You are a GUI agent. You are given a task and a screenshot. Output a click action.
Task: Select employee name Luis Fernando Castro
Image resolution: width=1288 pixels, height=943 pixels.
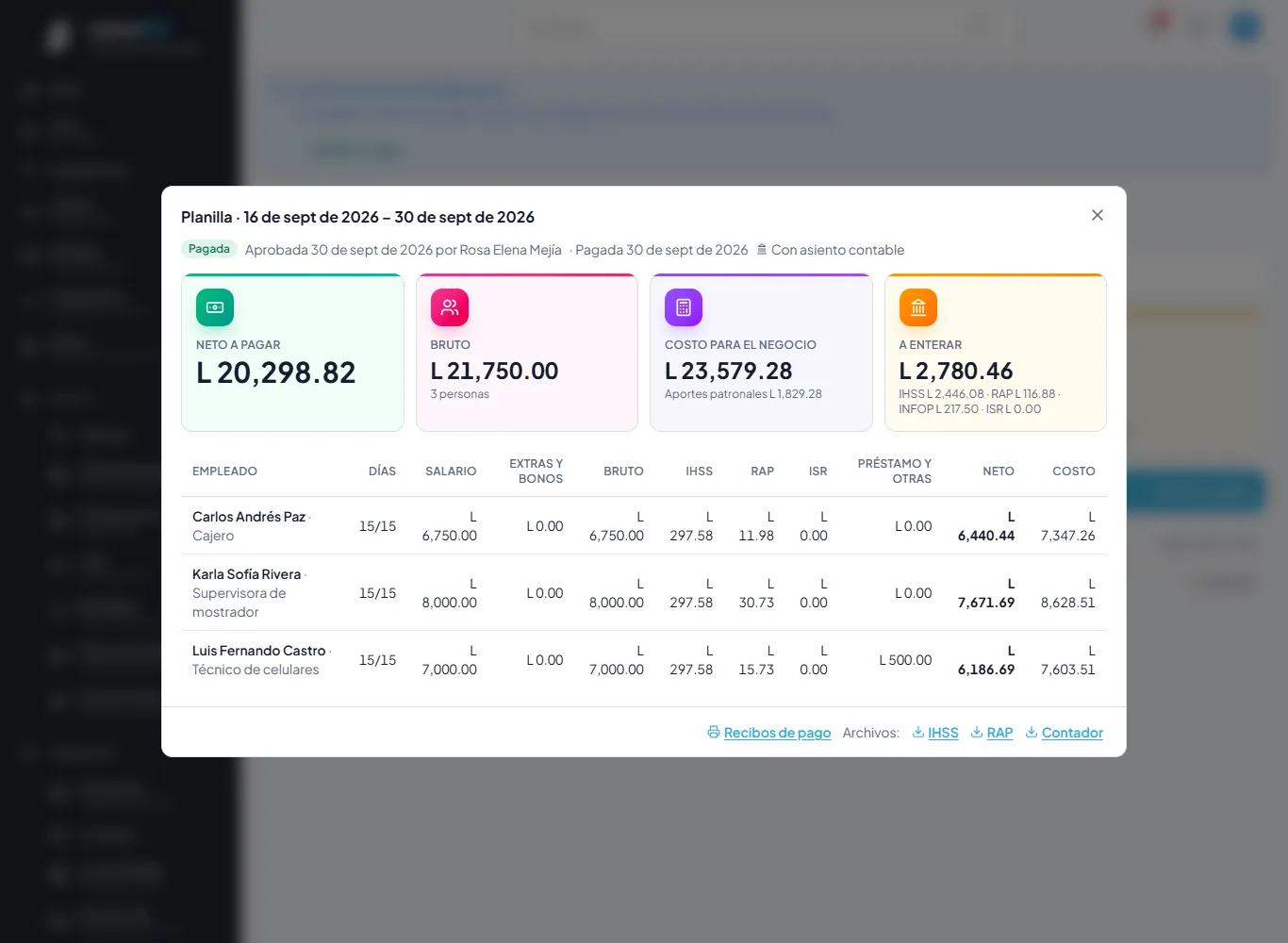[x=259, y=651]
